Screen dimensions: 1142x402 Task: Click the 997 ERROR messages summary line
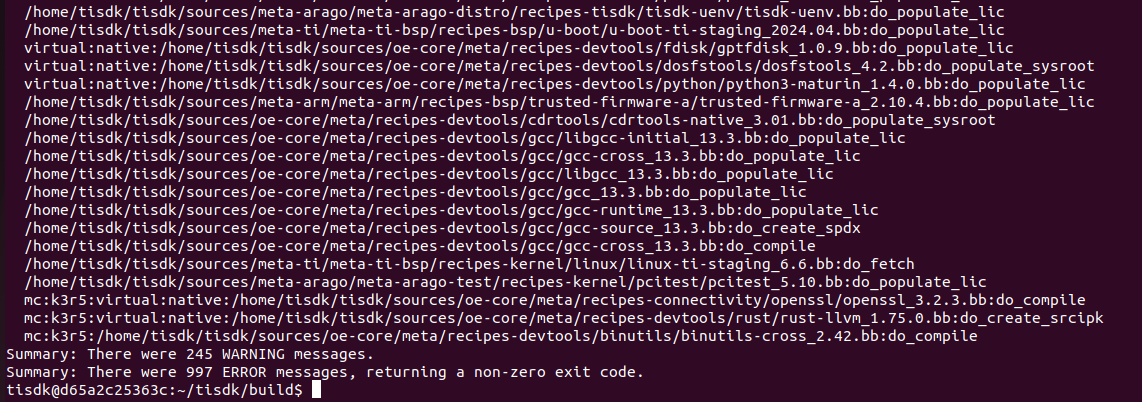point(326,372)
